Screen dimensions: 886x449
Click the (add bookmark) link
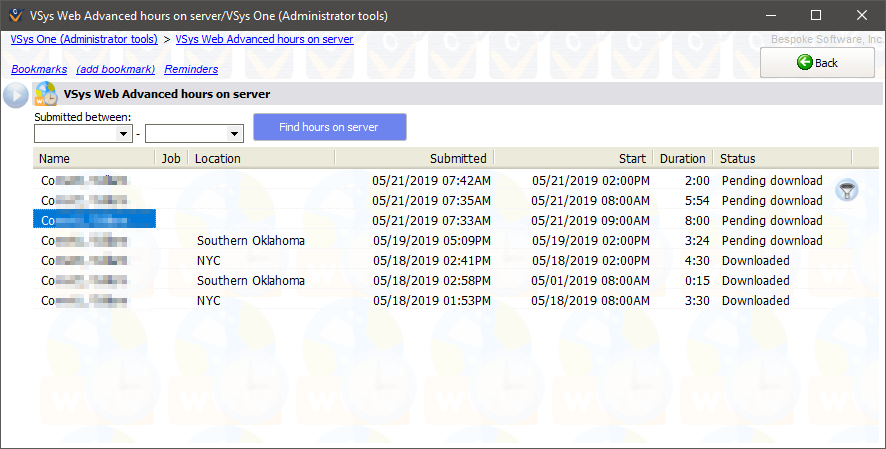point(115,69)
